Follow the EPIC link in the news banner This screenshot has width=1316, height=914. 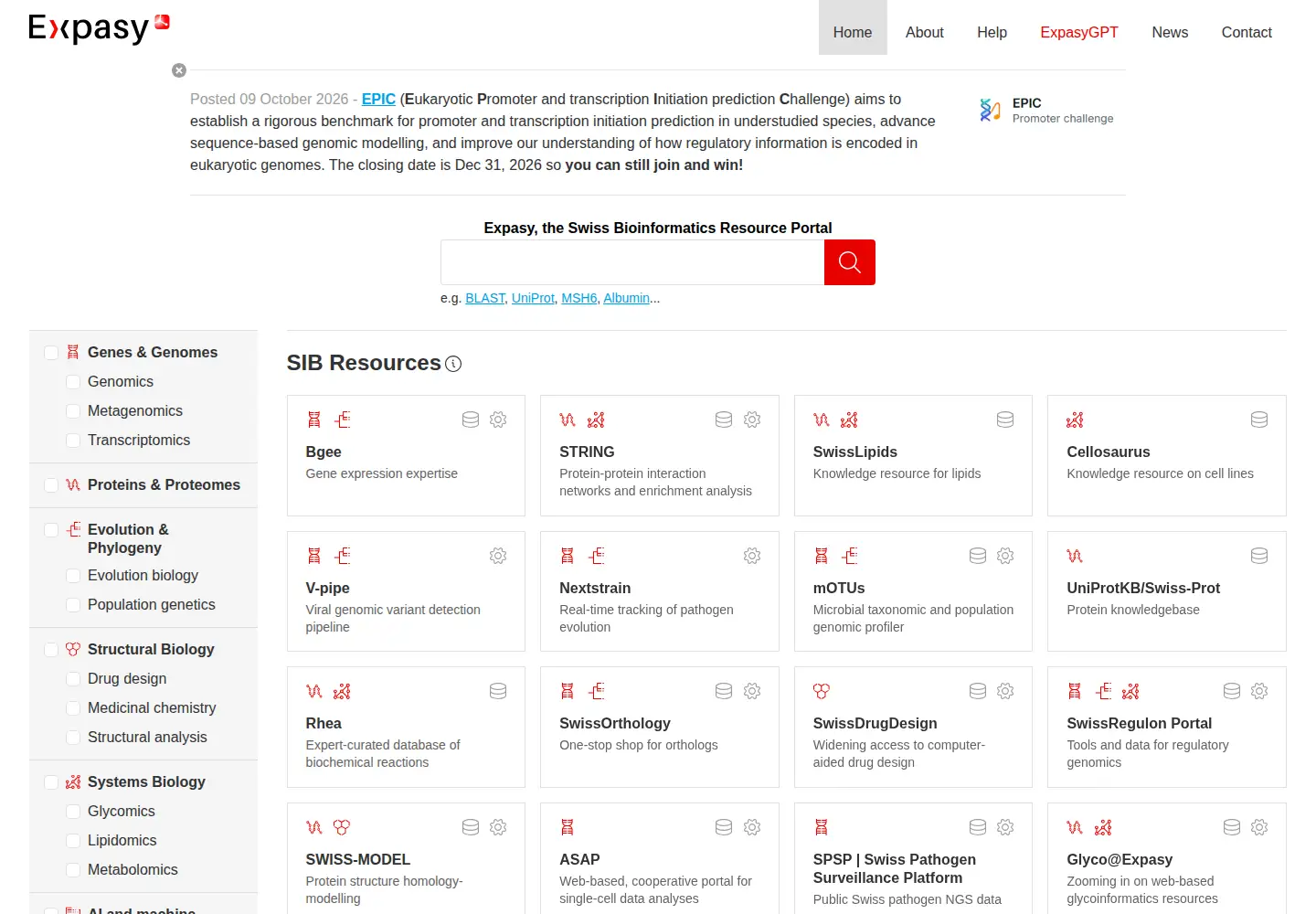pos(378,99)
